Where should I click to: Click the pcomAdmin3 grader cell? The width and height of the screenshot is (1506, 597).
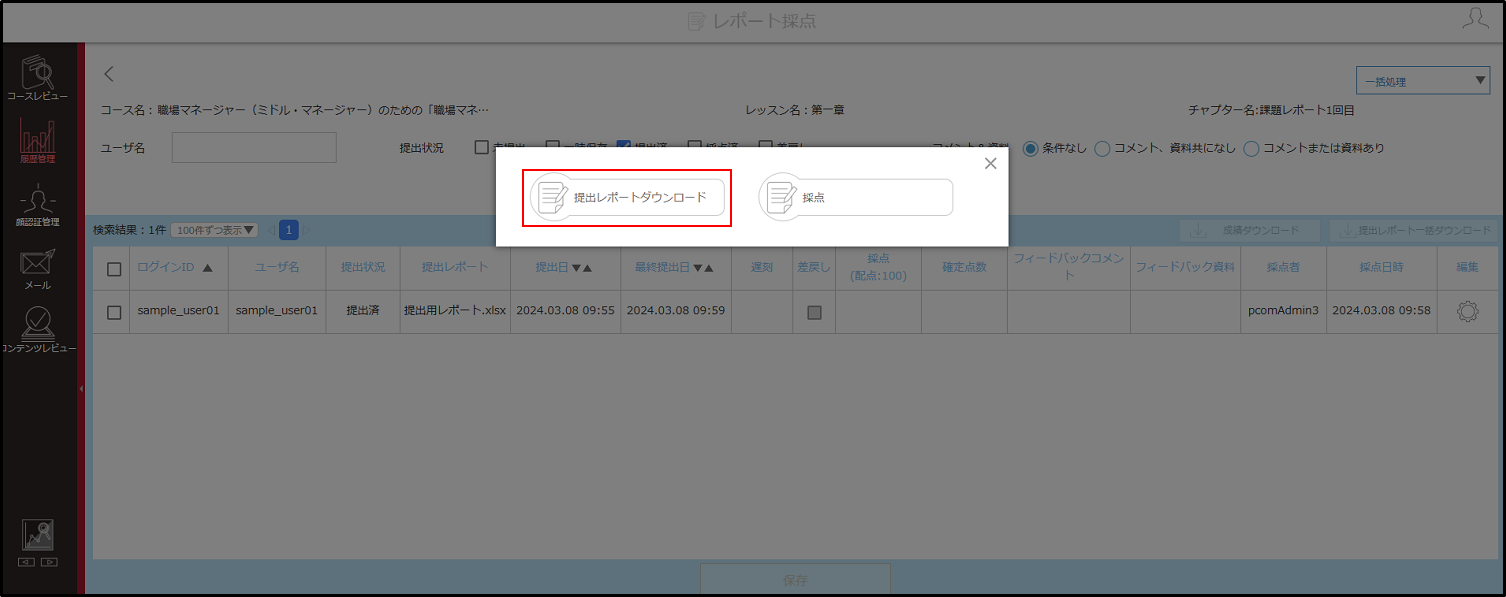coord(1283,311)
